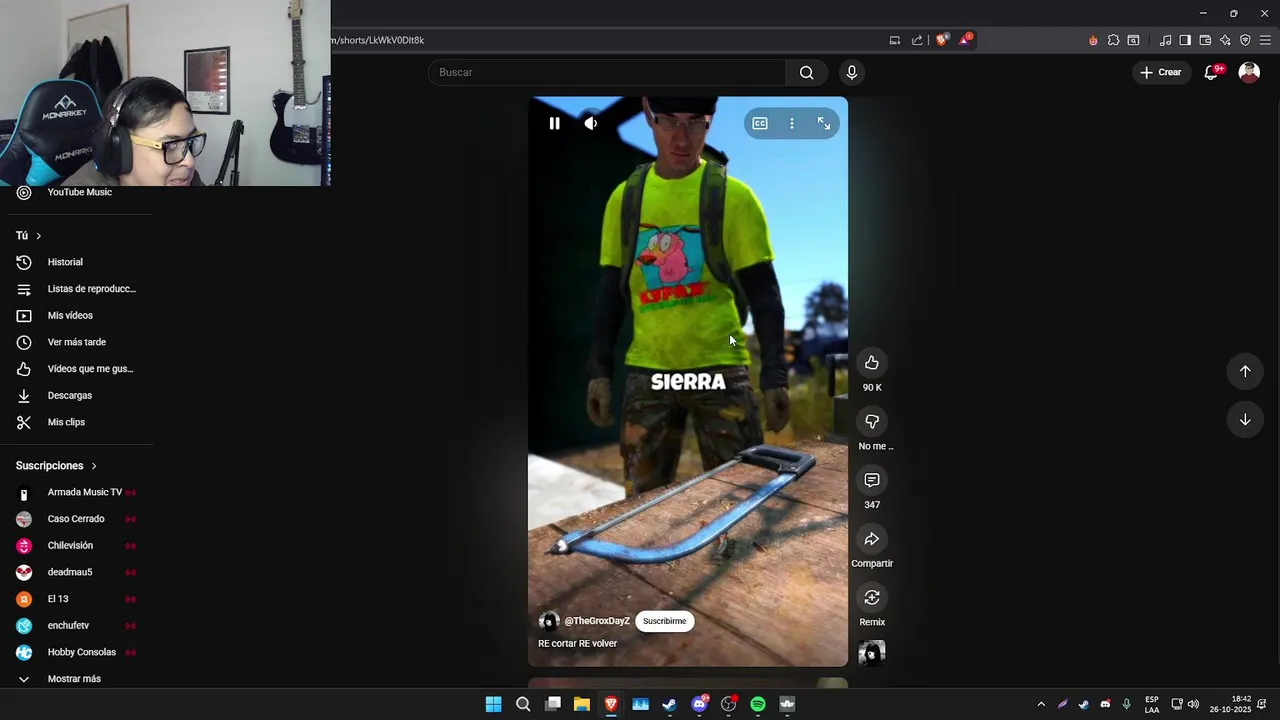Open the comments on the Short
The width and height of the screenshot is (1280, 720).
[x=872, y=481]
